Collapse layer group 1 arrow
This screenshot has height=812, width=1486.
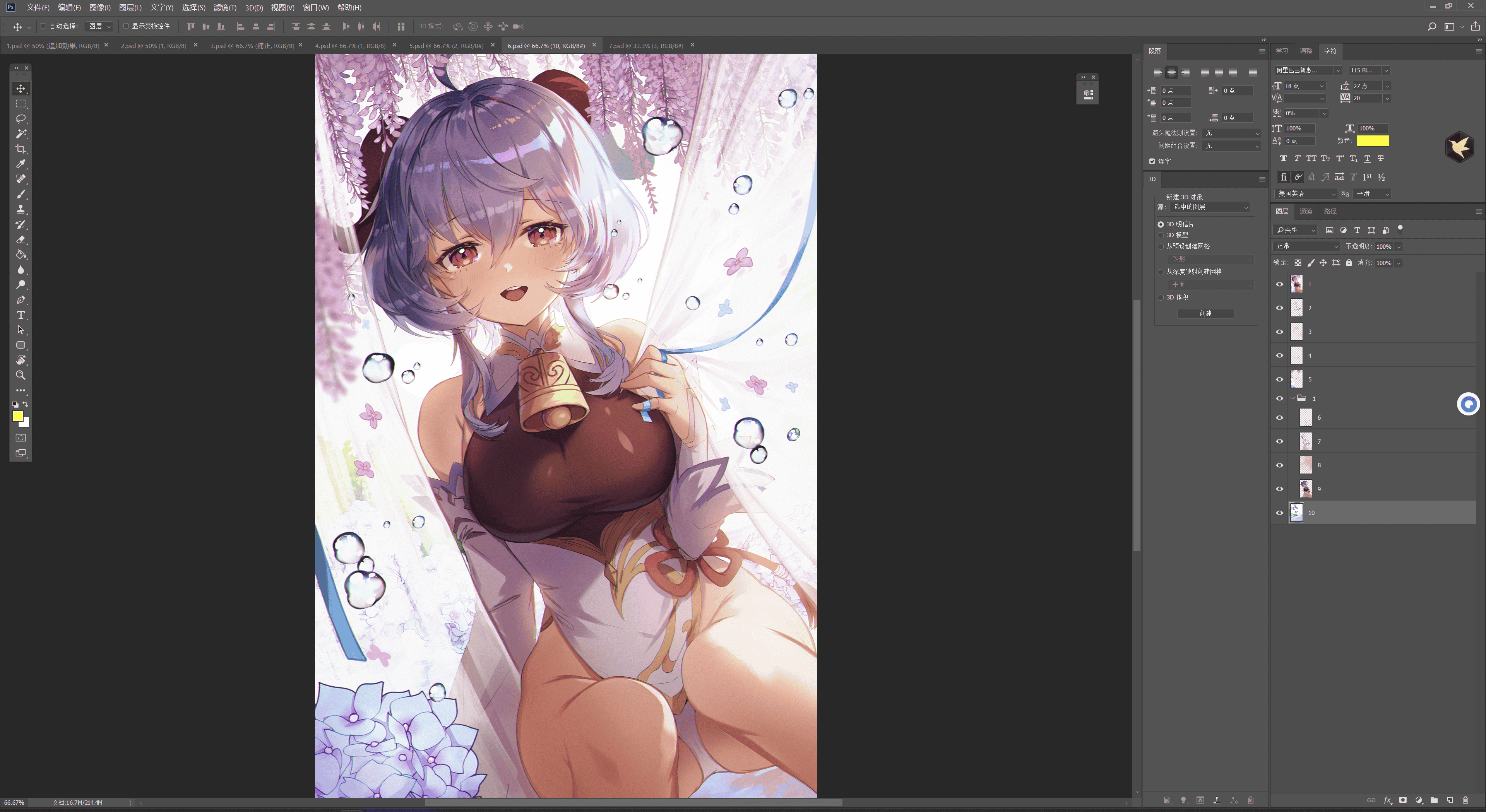click(1293, 398)
